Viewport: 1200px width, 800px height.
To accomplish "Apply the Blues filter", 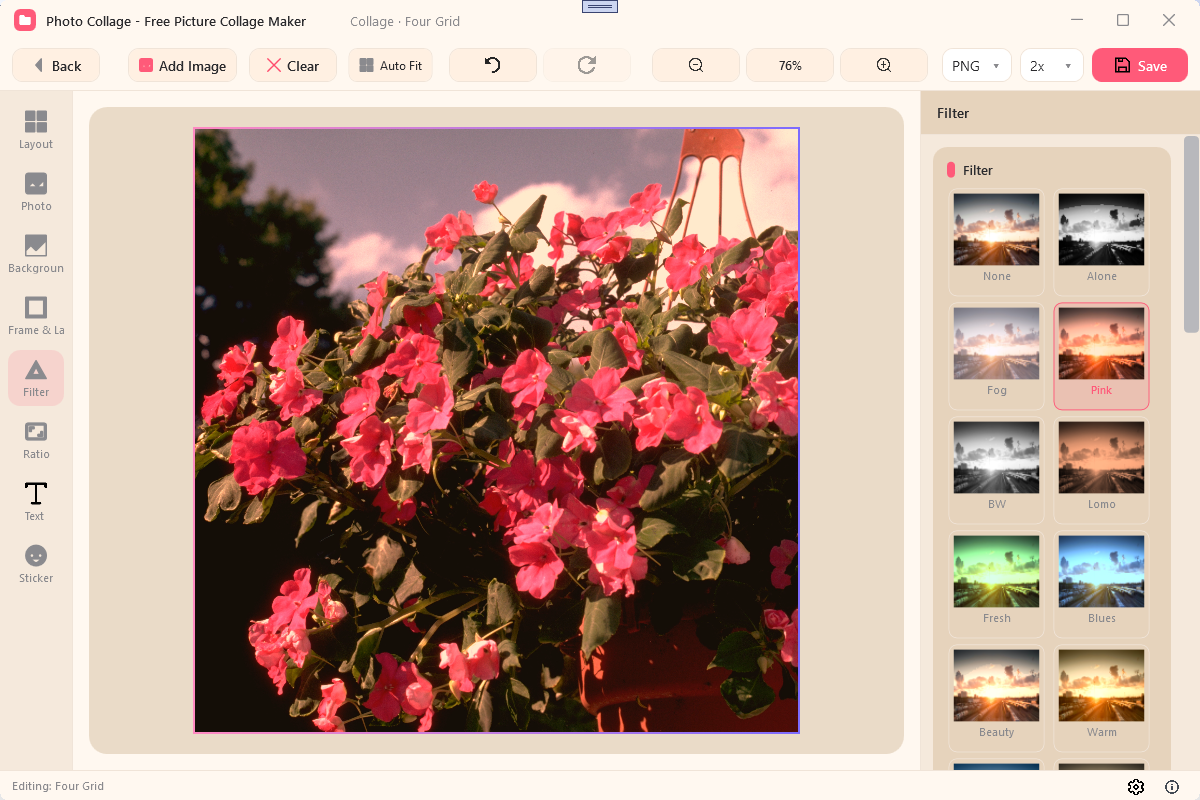I will 1101,583.
